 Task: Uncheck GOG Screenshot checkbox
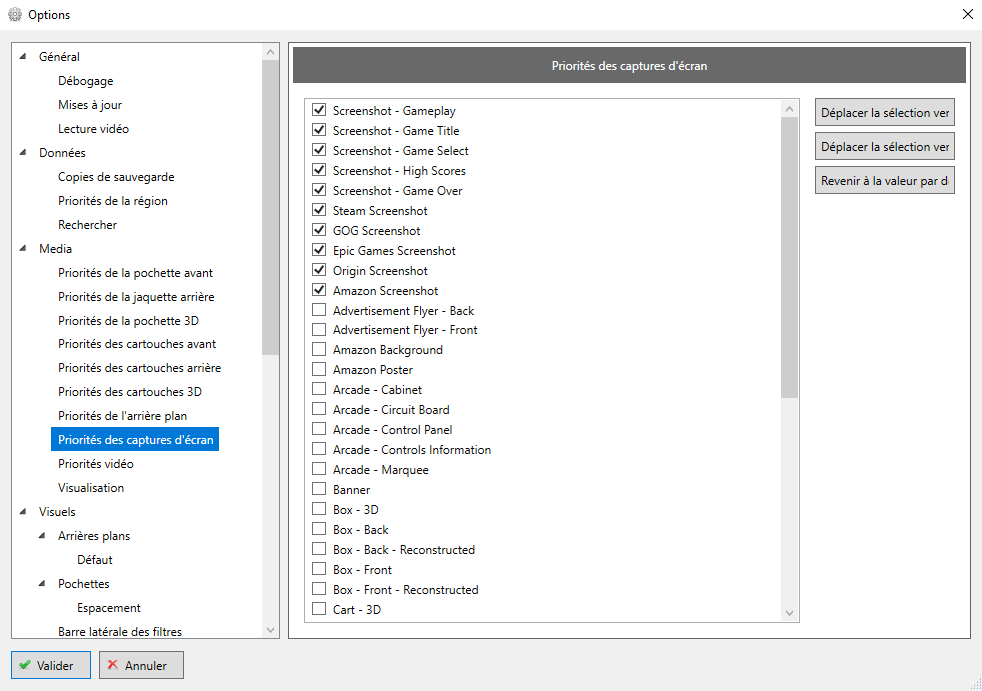(319, 230)
